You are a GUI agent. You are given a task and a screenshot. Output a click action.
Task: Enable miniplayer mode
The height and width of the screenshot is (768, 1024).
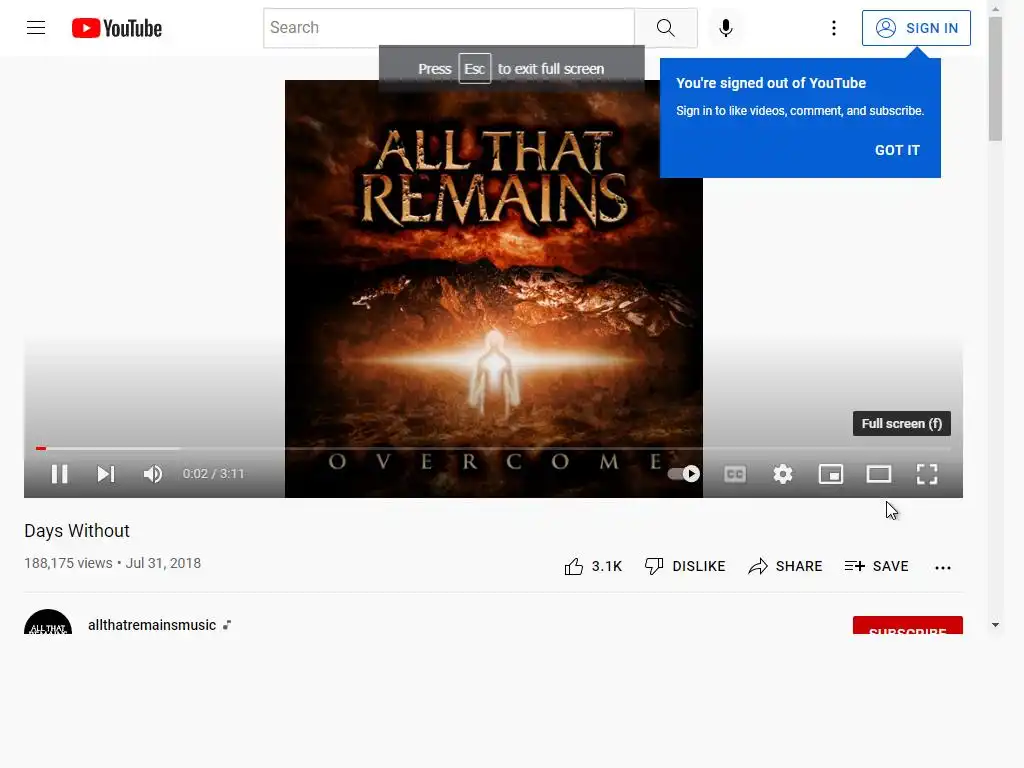pos(831,474)
